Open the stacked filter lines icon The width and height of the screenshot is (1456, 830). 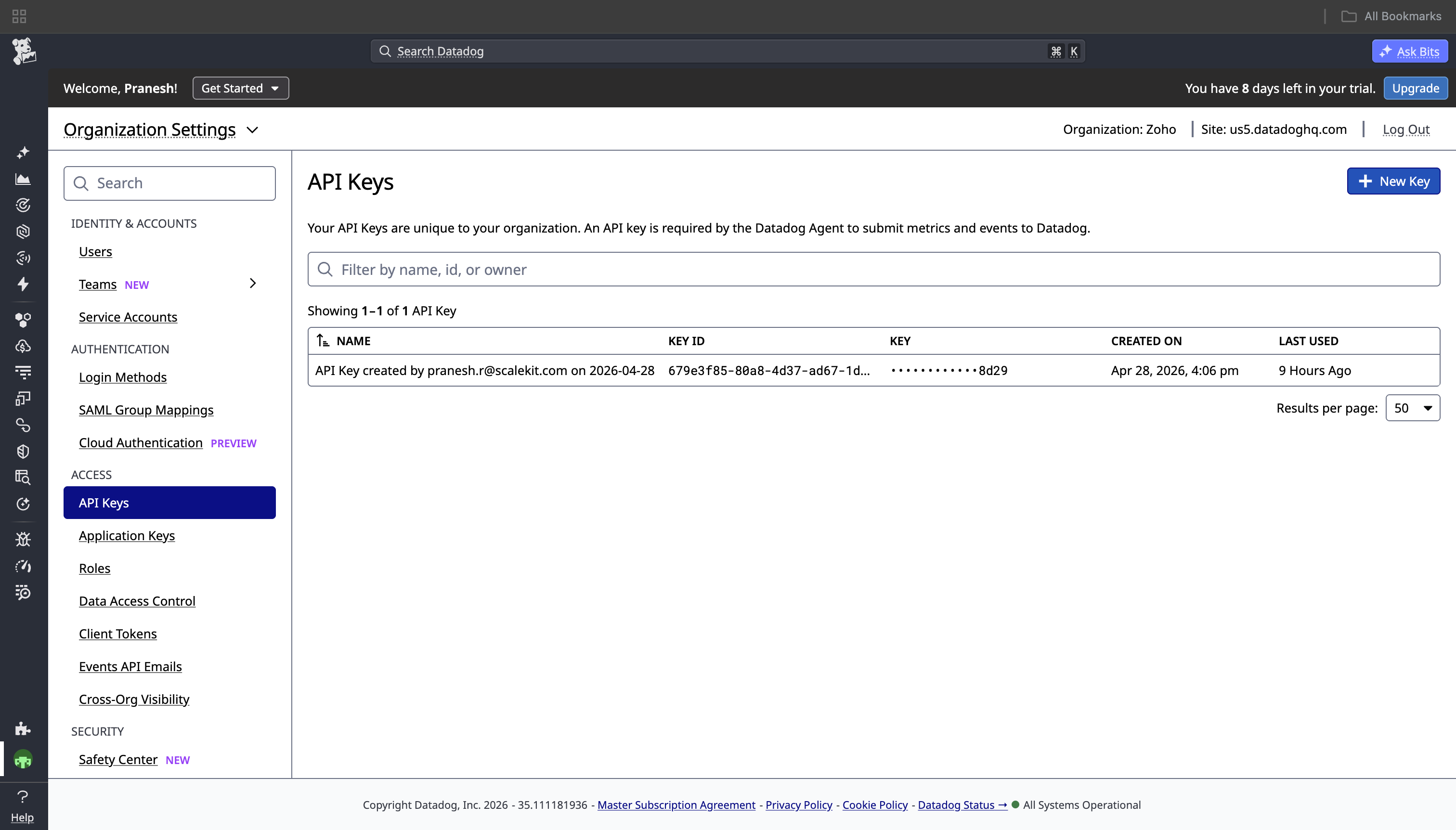23,372
